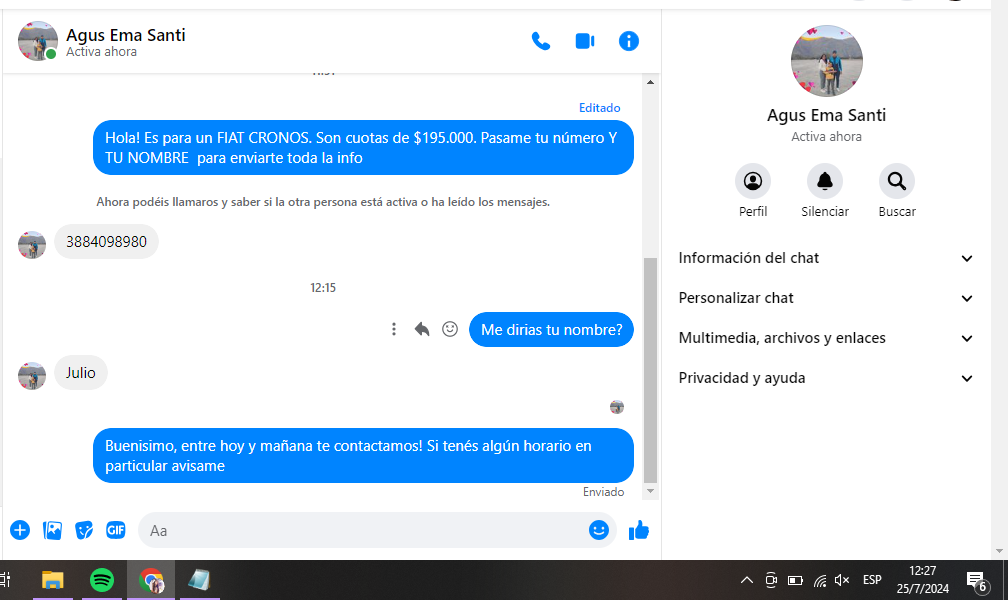Click Silenciar bell to mute conversation
1008x600 pixels.
(825, 181)
